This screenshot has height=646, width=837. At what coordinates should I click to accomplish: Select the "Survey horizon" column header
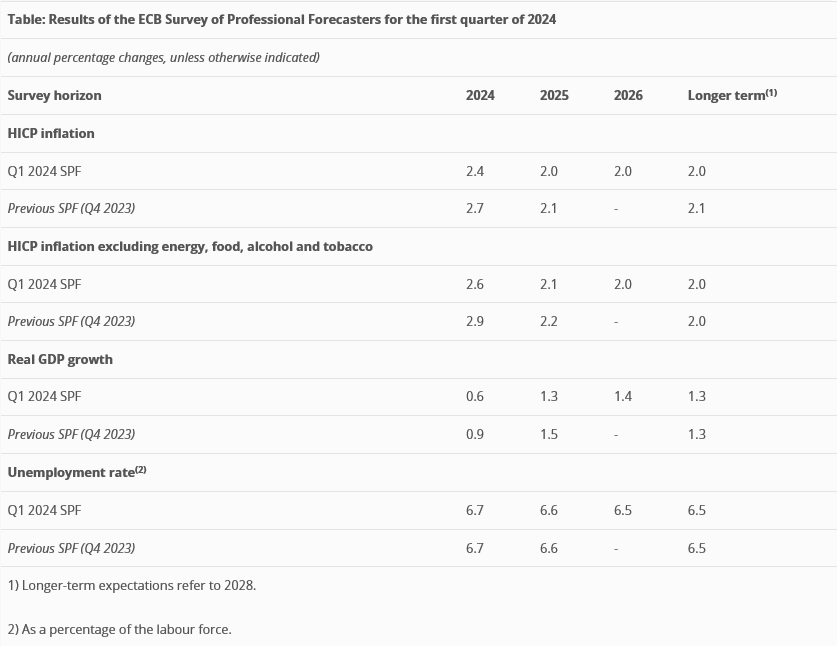click(54, 95)
